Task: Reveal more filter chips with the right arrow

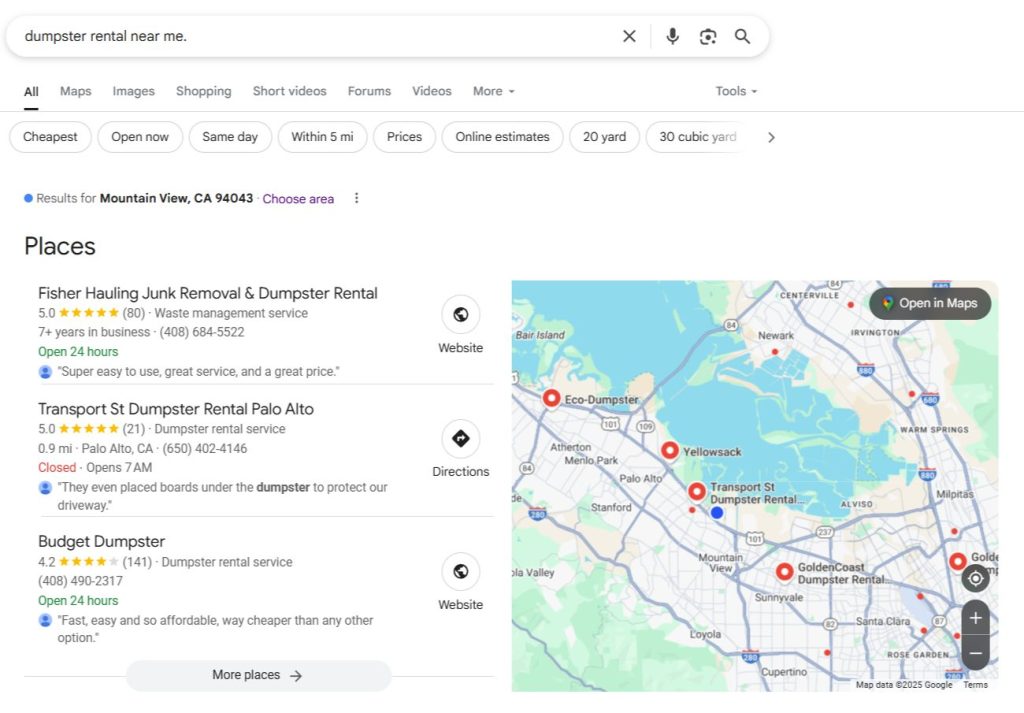Action: pyautogui.click(x=771, y=136)
